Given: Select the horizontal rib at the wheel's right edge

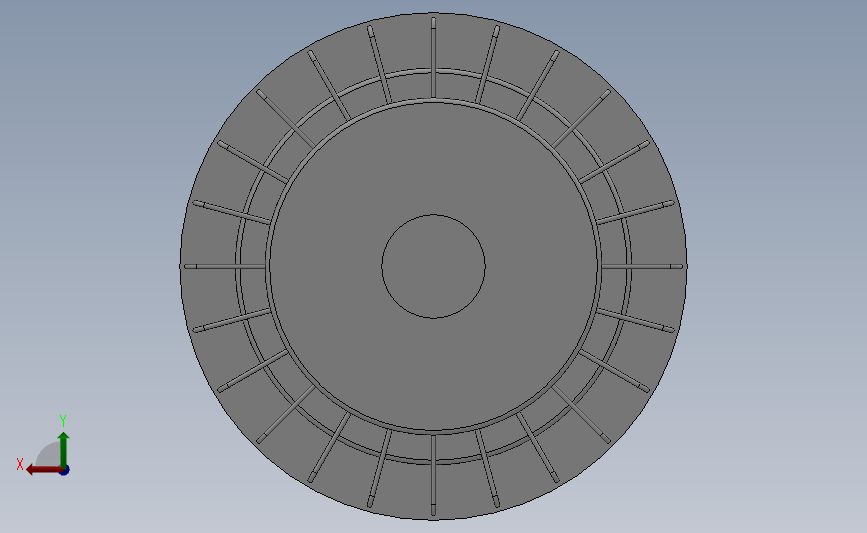Looking at the screenshot, I should [644, 266].
